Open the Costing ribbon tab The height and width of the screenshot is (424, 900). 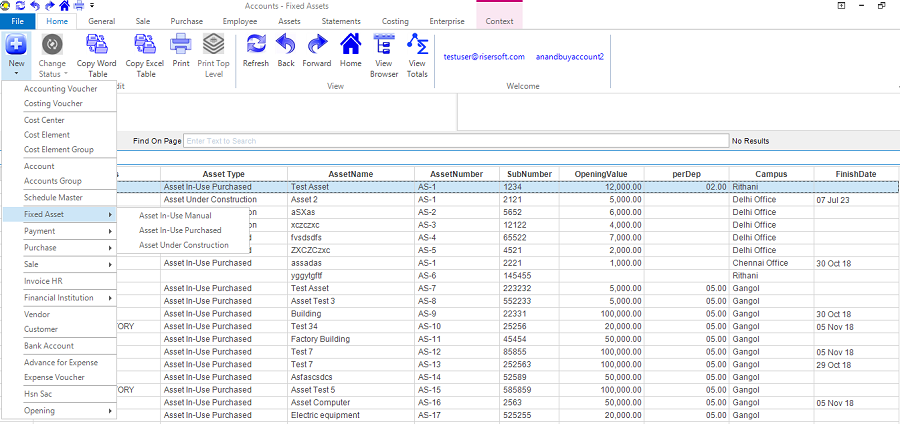click(x=394, y=20)
